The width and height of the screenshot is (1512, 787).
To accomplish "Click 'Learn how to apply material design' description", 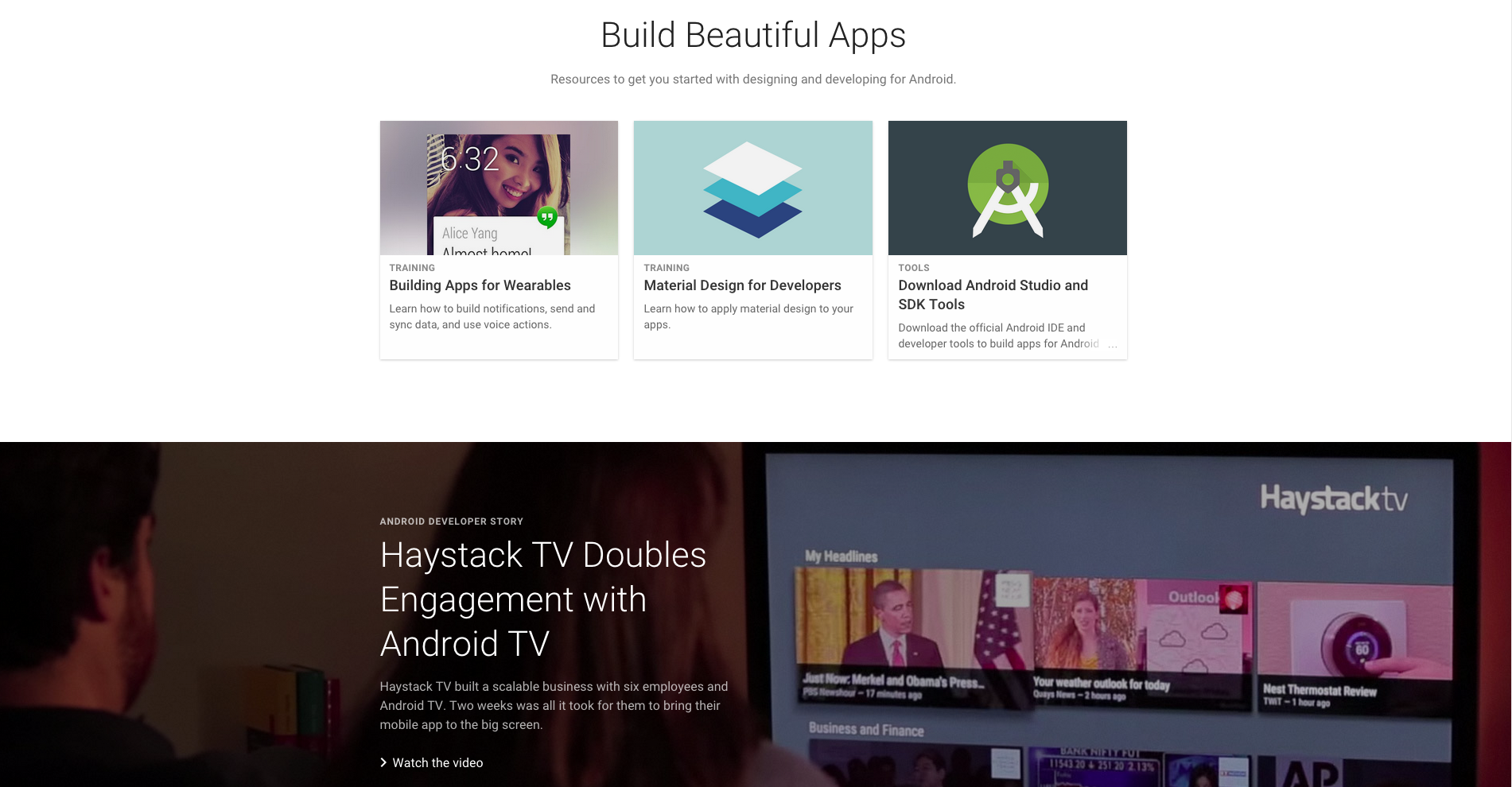I will (x=748, y=316).
